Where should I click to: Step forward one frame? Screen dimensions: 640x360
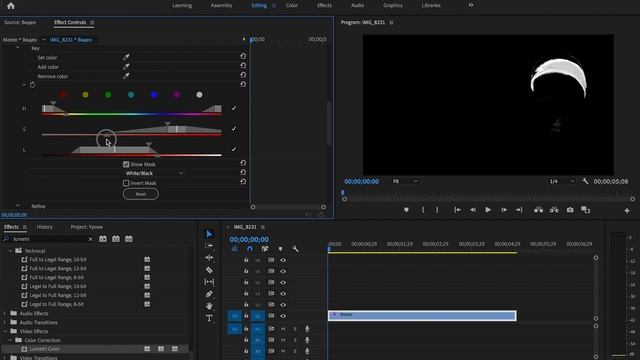tap(504, 210)
